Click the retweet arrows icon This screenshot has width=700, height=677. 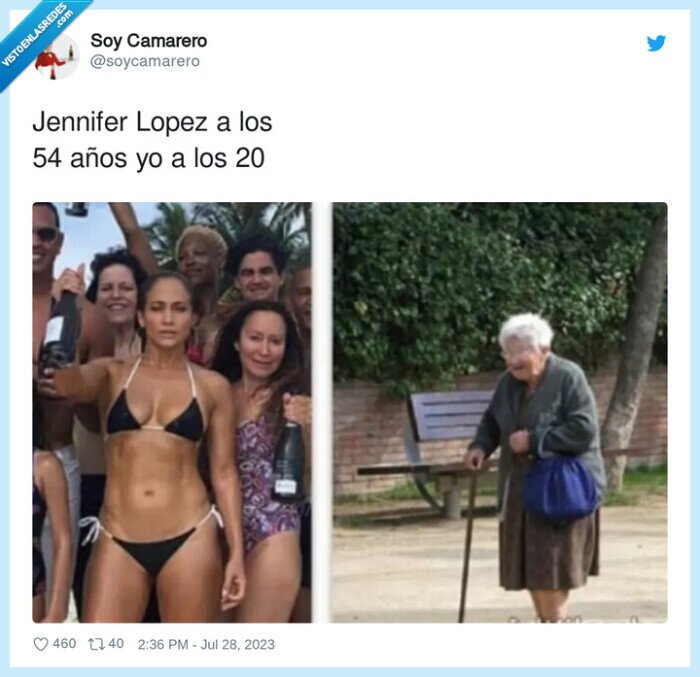click(95, 644)
